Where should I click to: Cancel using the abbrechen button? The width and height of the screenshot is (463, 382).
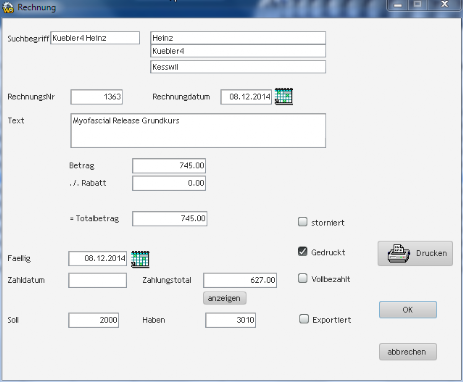[x=408, y=352]
